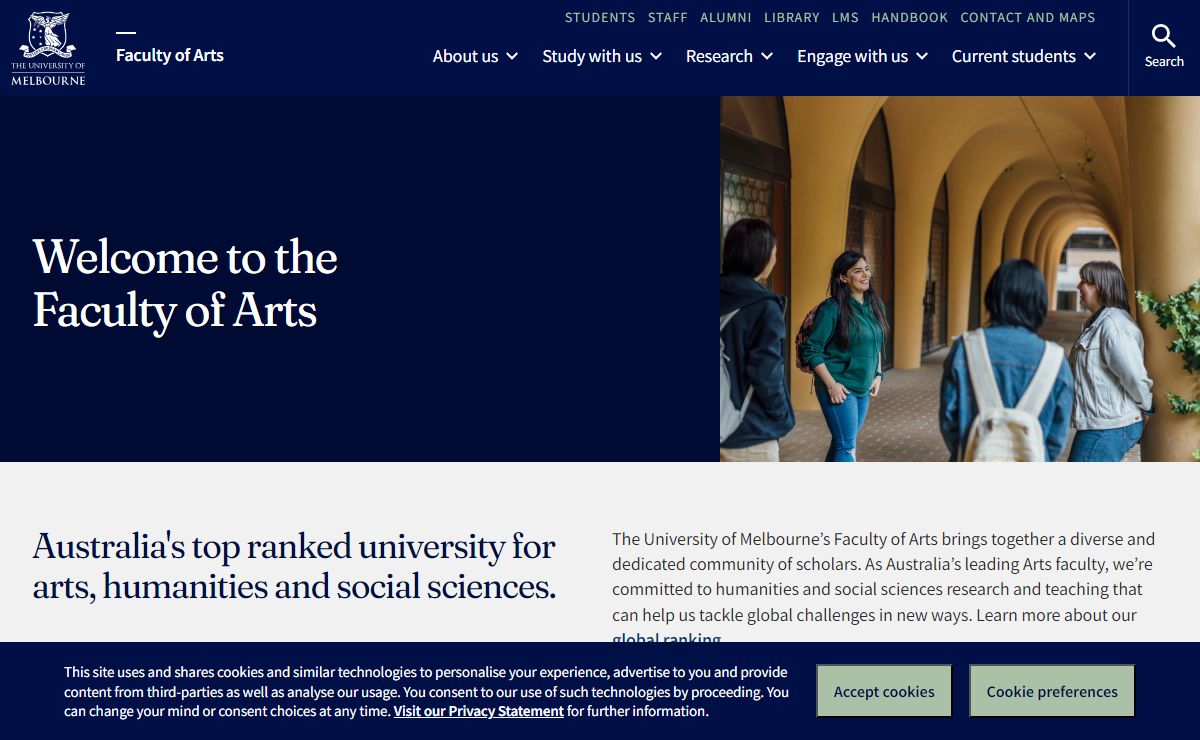1200x740 pixels.
Task: Open the Current students dropdown
Action: tap(1023, 56)
